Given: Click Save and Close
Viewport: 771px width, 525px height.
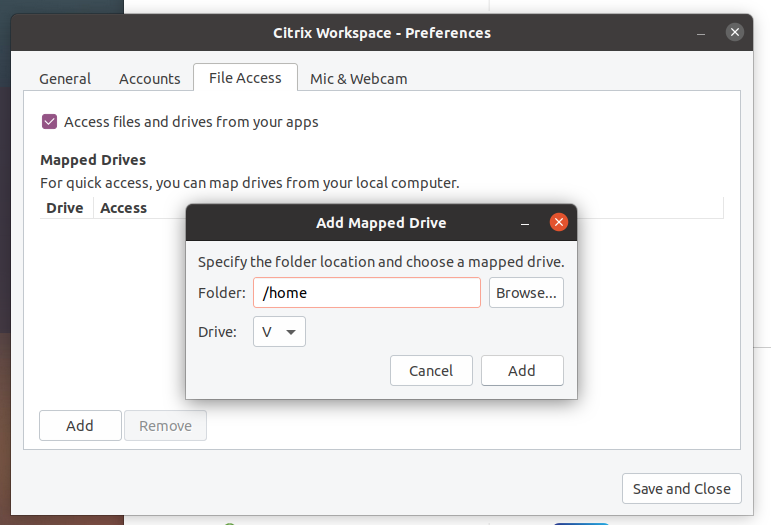Looking at the screenshot, I should pyautogui.click(x=682, y=489).
